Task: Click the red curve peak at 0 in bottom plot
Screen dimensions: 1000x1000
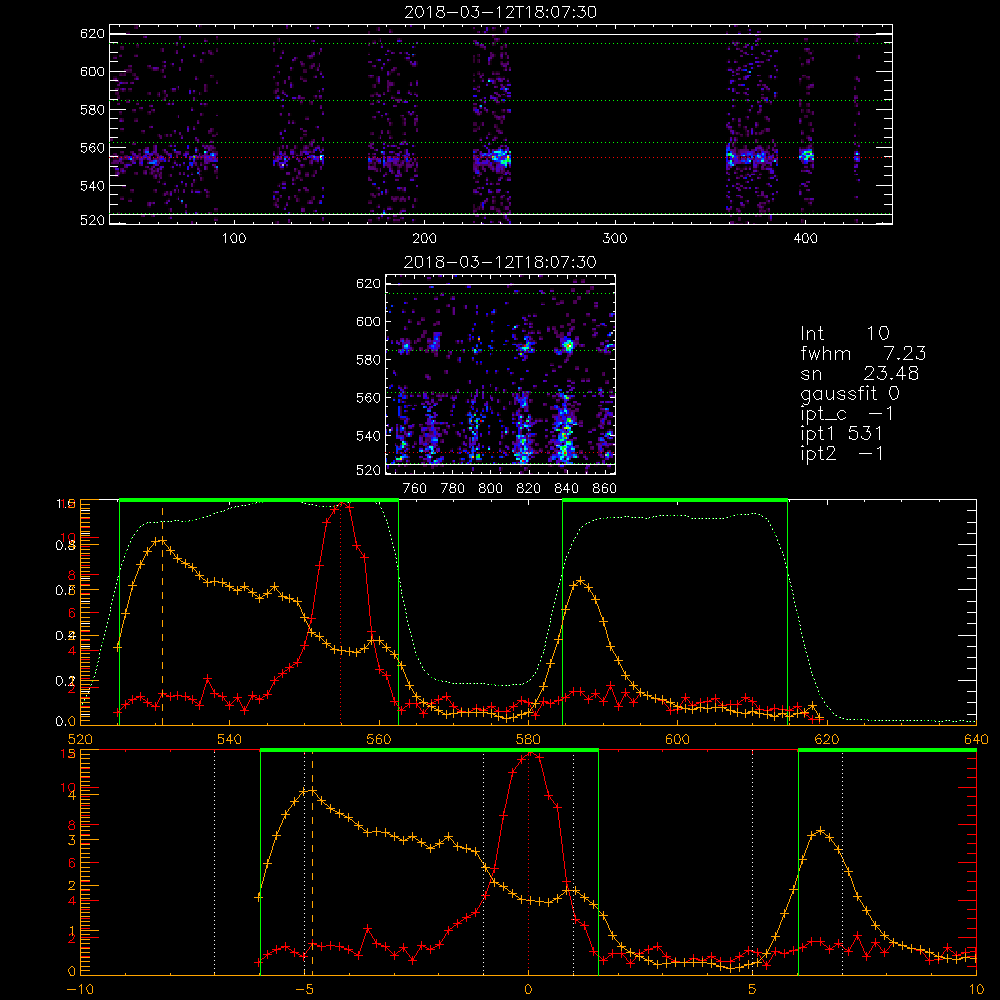Action: coord(529,755)
